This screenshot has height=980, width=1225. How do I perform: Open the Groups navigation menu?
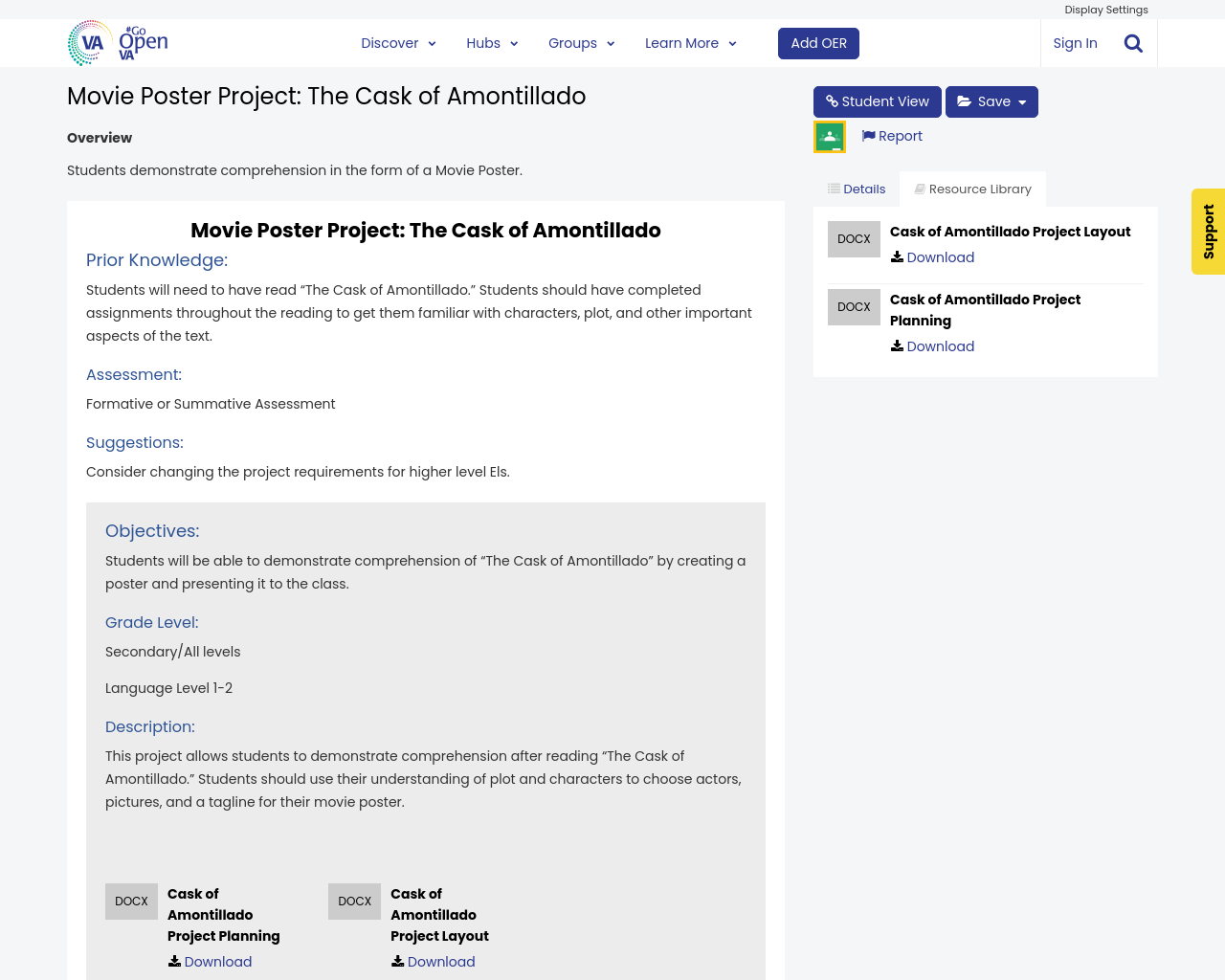[x=579, y=42]
